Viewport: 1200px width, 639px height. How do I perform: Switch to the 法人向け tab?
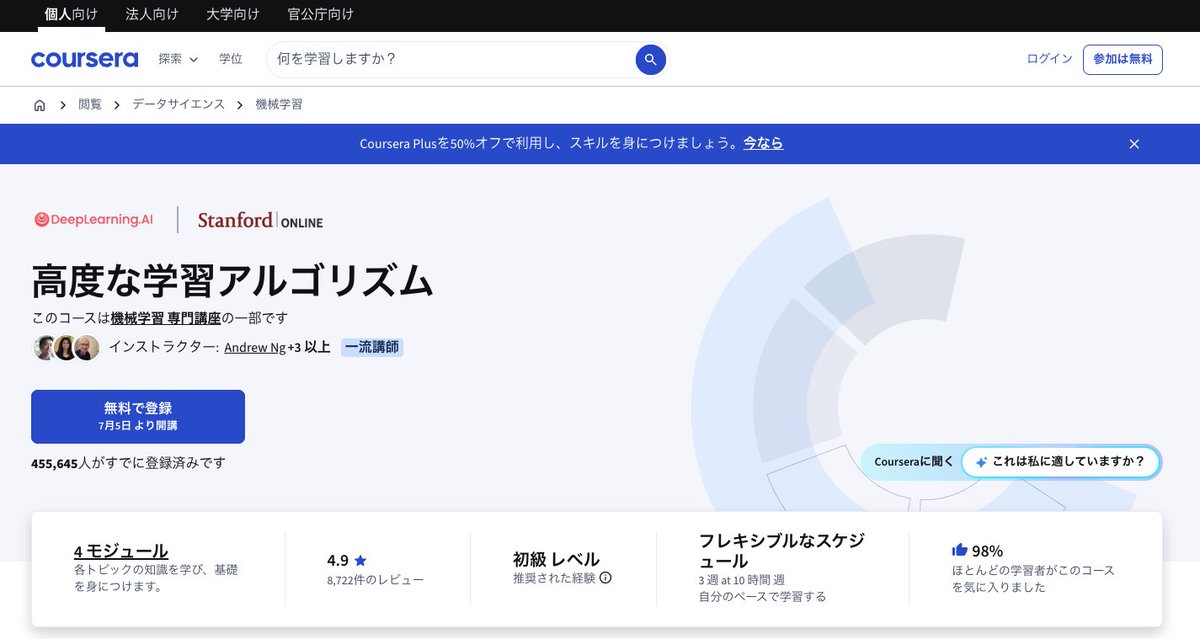pyautogui.click(x=152, y=15)
